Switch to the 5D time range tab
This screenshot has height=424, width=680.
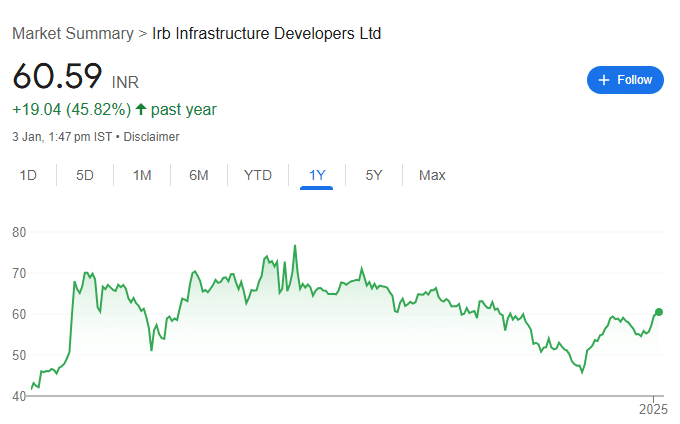click(85, 175)
